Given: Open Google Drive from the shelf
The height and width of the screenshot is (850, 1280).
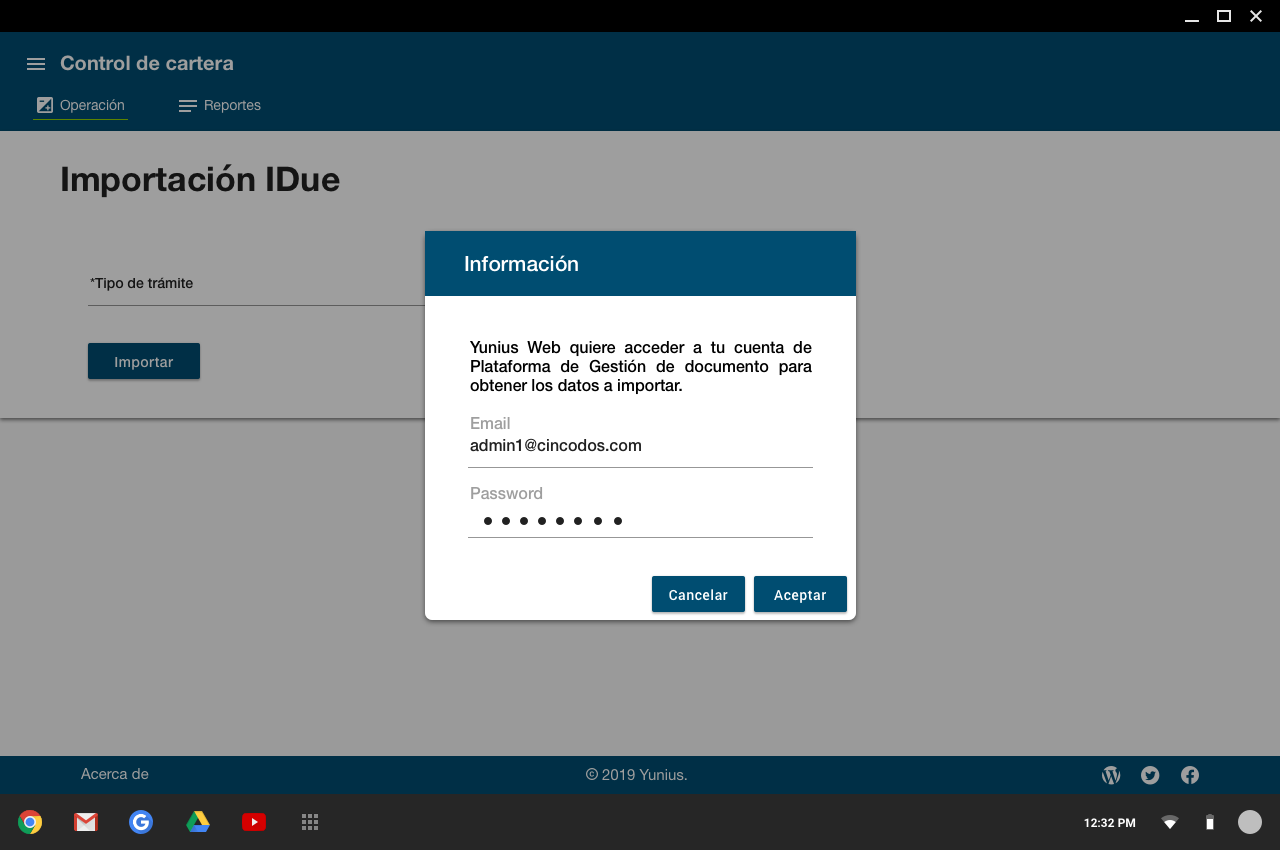Looking at the screenshot, I should pyautogui.click(x=198, y=822).
